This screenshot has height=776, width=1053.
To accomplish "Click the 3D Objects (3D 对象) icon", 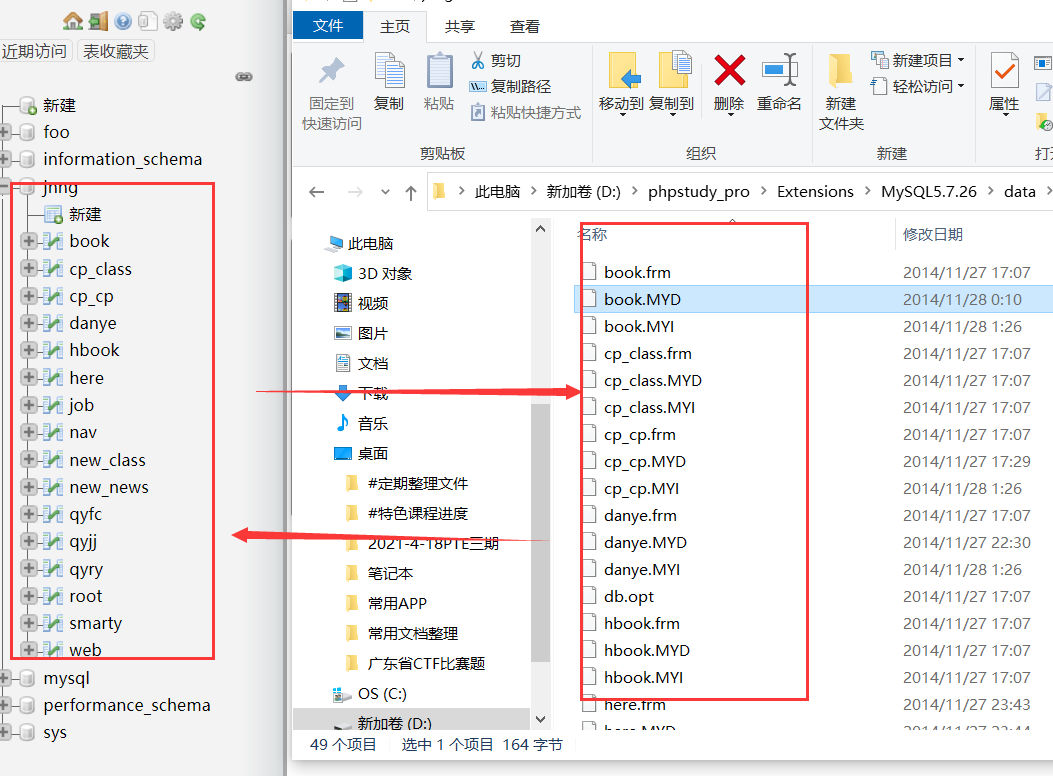I will click(x=342, y=273).
